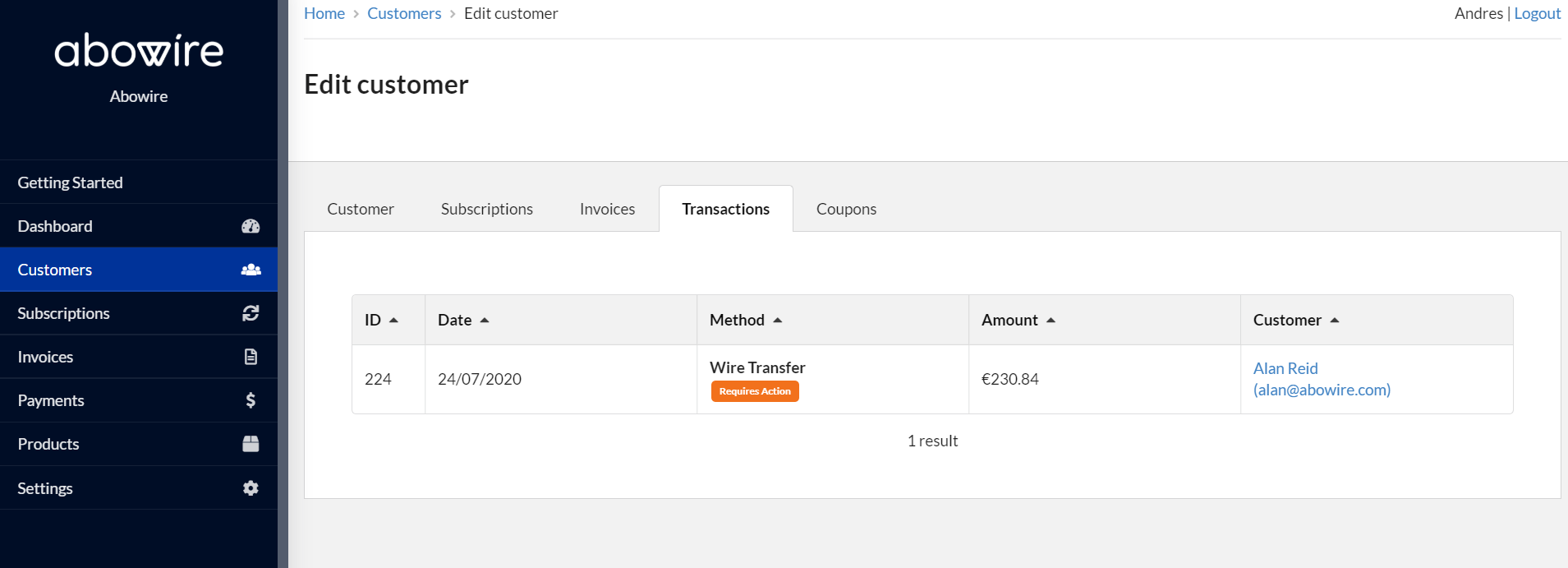This screenshot has height=568, width=1568.
Task: Sort by ID column arrow
Action: click(x=393, y=320)
